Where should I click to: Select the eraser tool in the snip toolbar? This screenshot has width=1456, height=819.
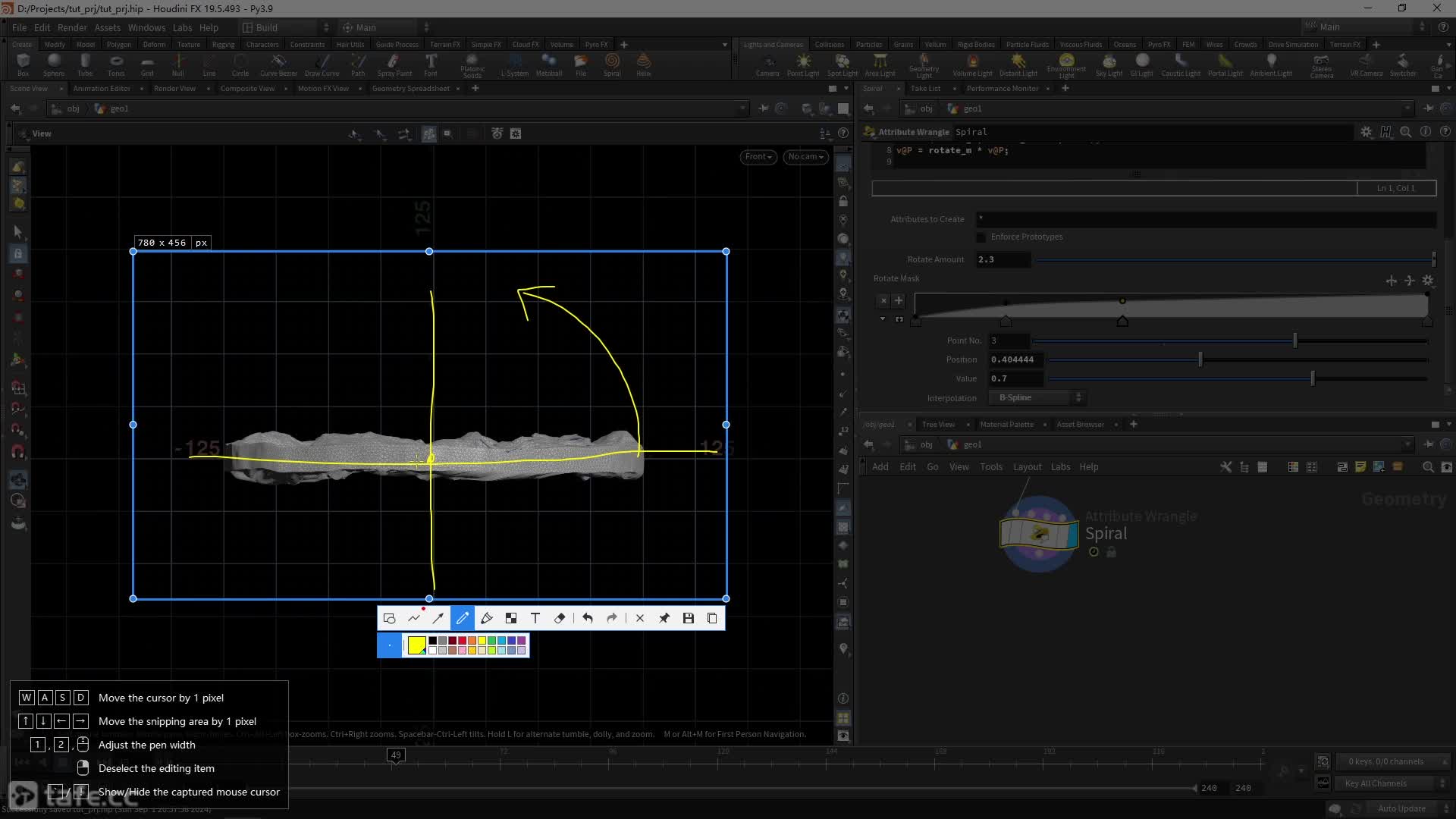(560, 618)
